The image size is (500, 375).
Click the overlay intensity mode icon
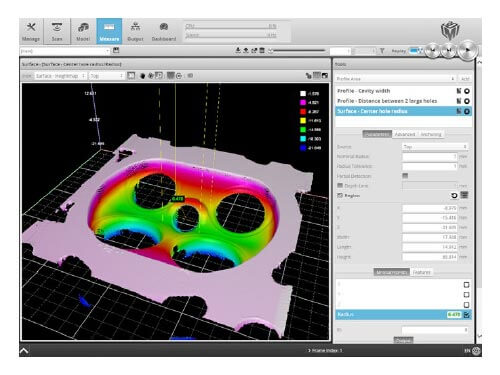(x=179, y=76)
